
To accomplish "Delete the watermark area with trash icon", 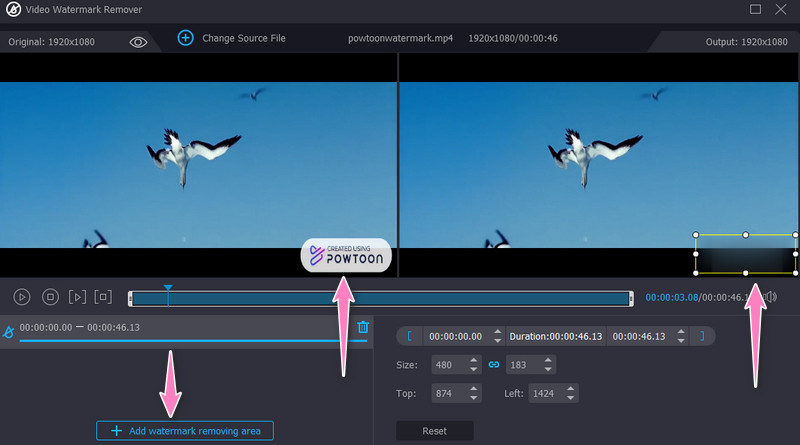I will pyautogui.click(x=363, y=327).
